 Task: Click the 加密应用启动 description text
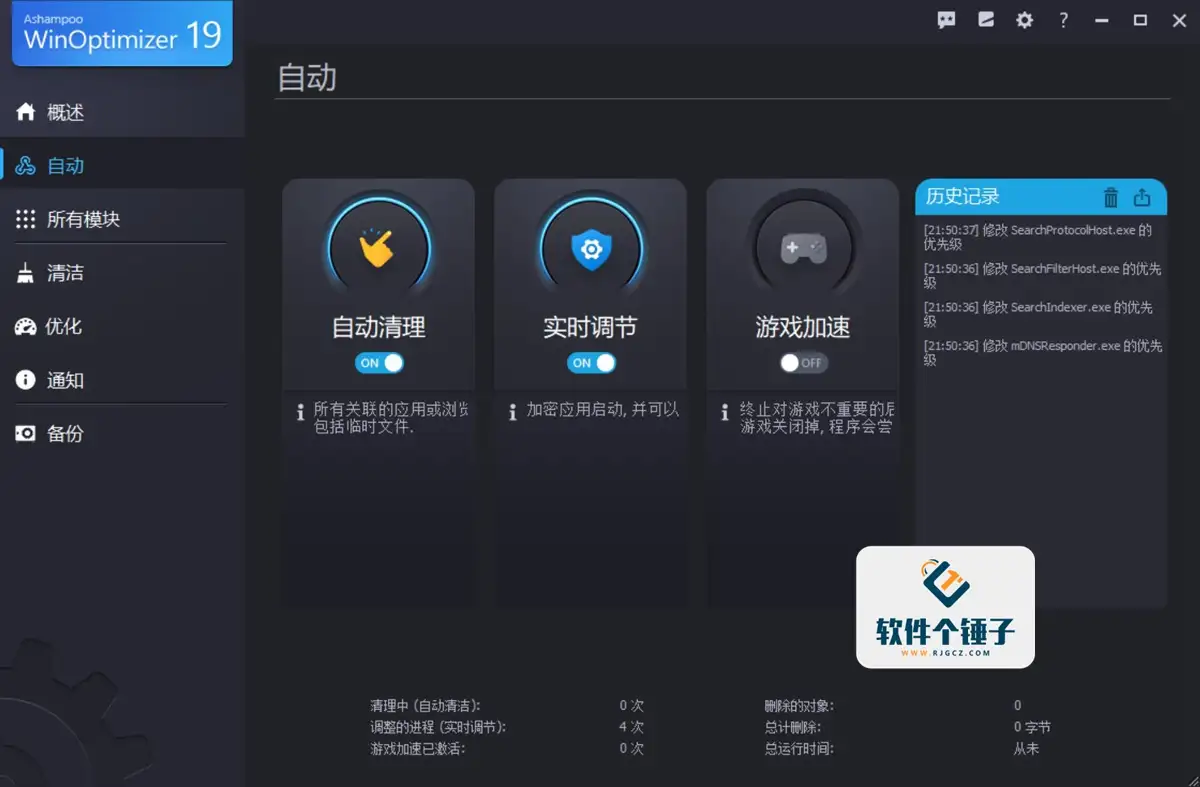click(603, 410)
